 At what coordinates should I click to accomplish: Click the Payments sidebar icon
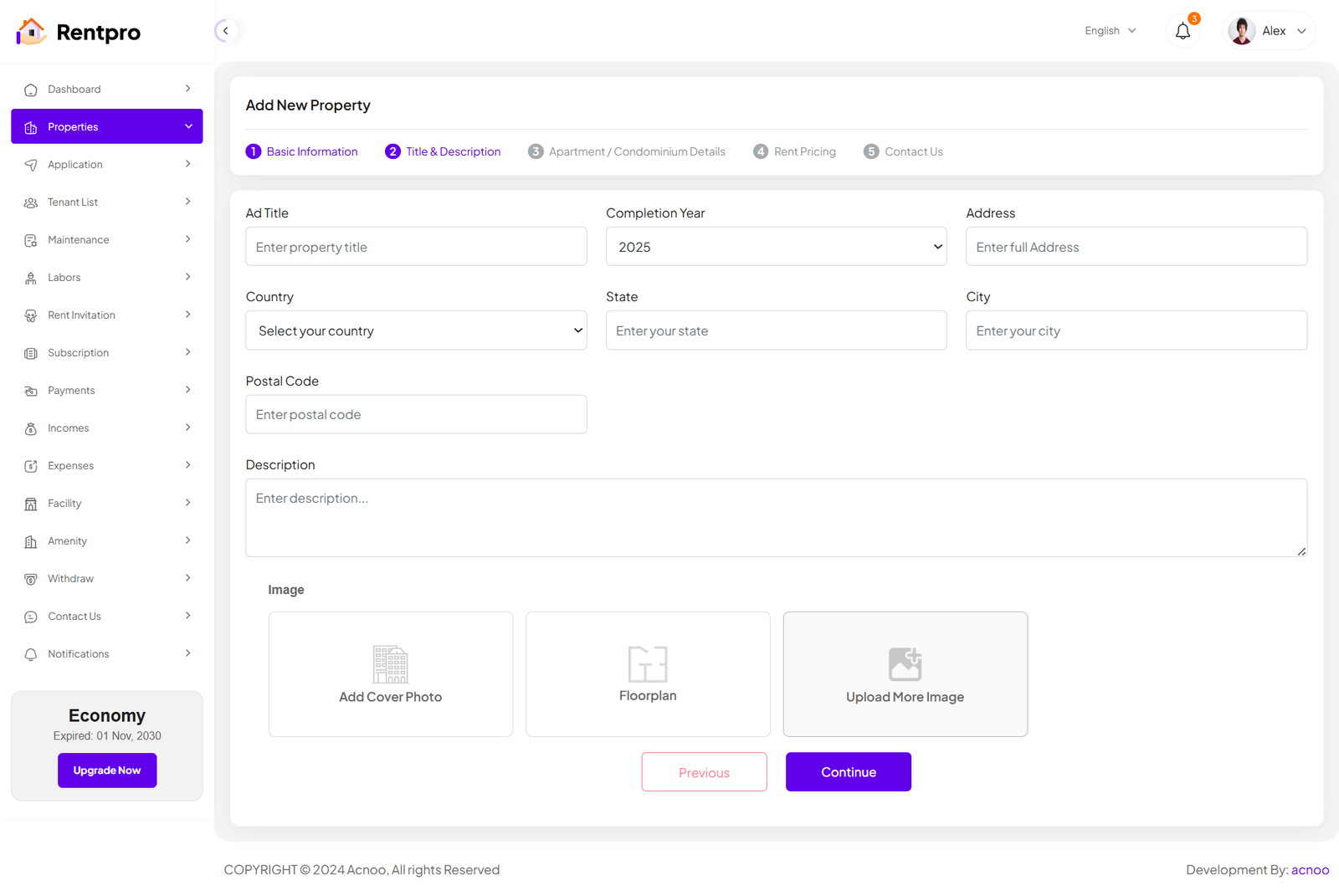coord(31,391)
